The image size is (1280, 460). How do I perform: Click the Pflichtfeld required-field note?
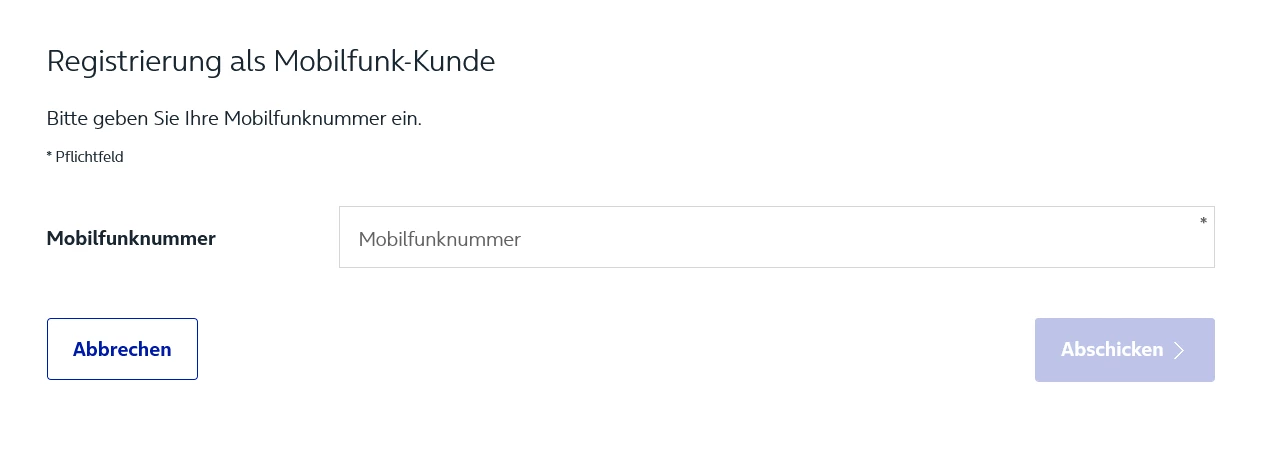(x=89, y=156)
